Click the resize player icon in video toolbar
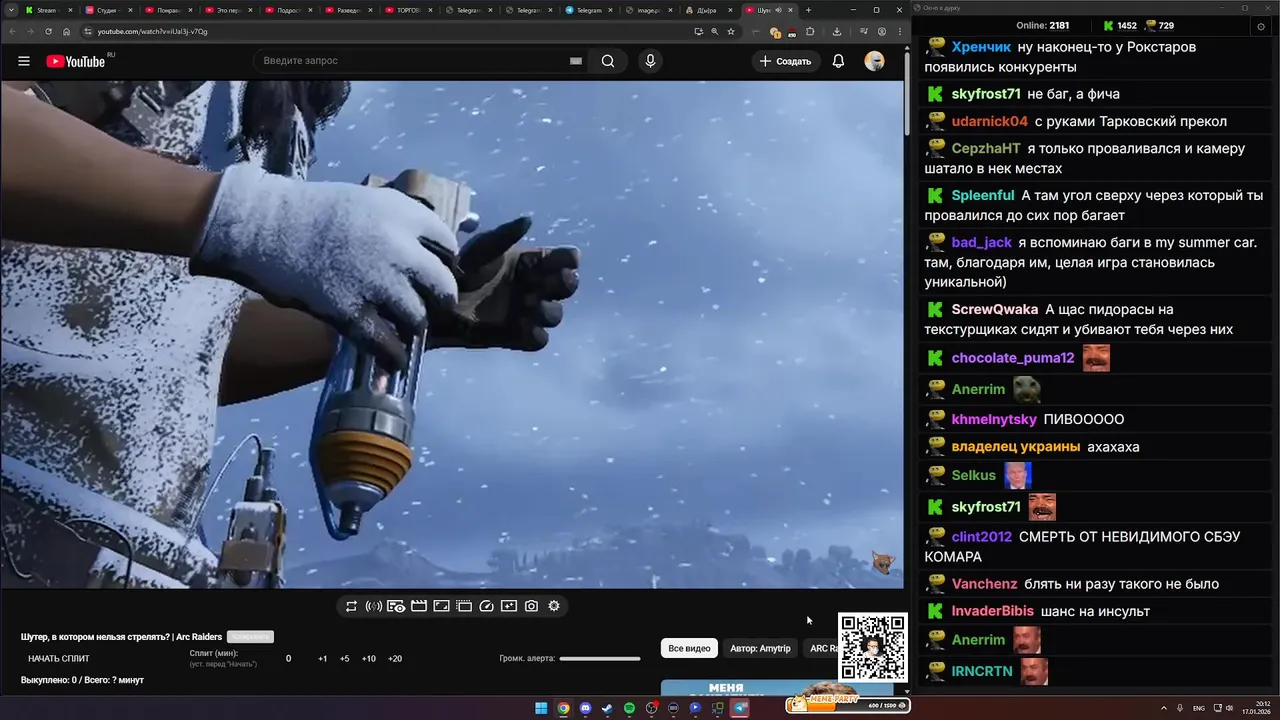This screenshot has width=1280, height=720. 441,606
